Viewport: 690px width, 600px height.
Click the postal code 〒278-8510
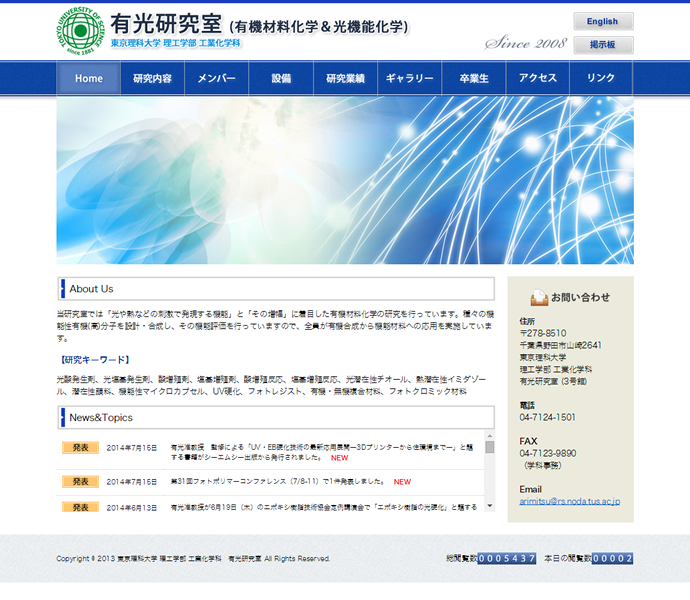click(x=543, y=333)
